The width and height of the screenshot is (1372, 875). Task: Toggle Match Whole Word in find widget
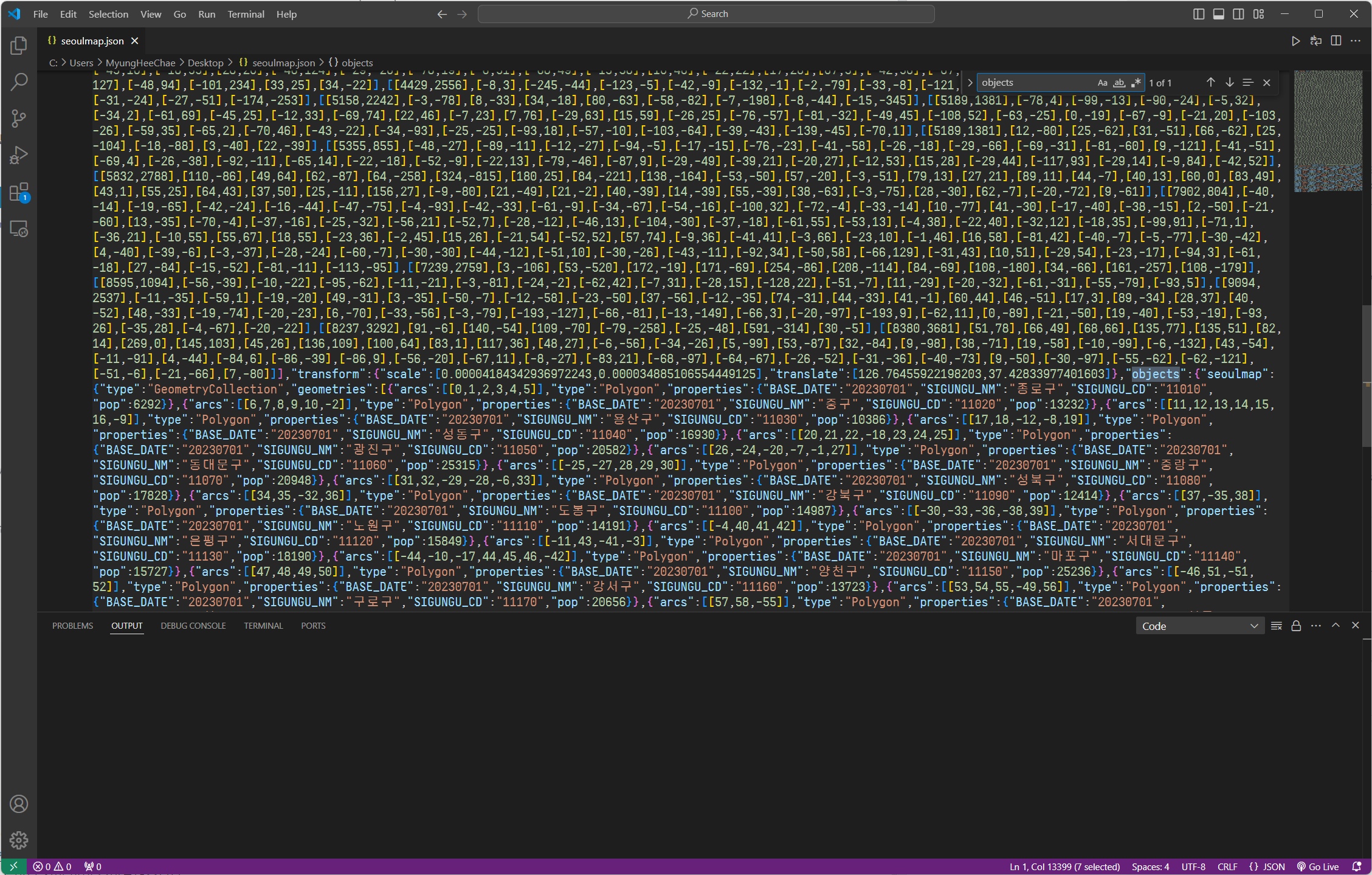pyautogui.click(x=1119, y=83)
